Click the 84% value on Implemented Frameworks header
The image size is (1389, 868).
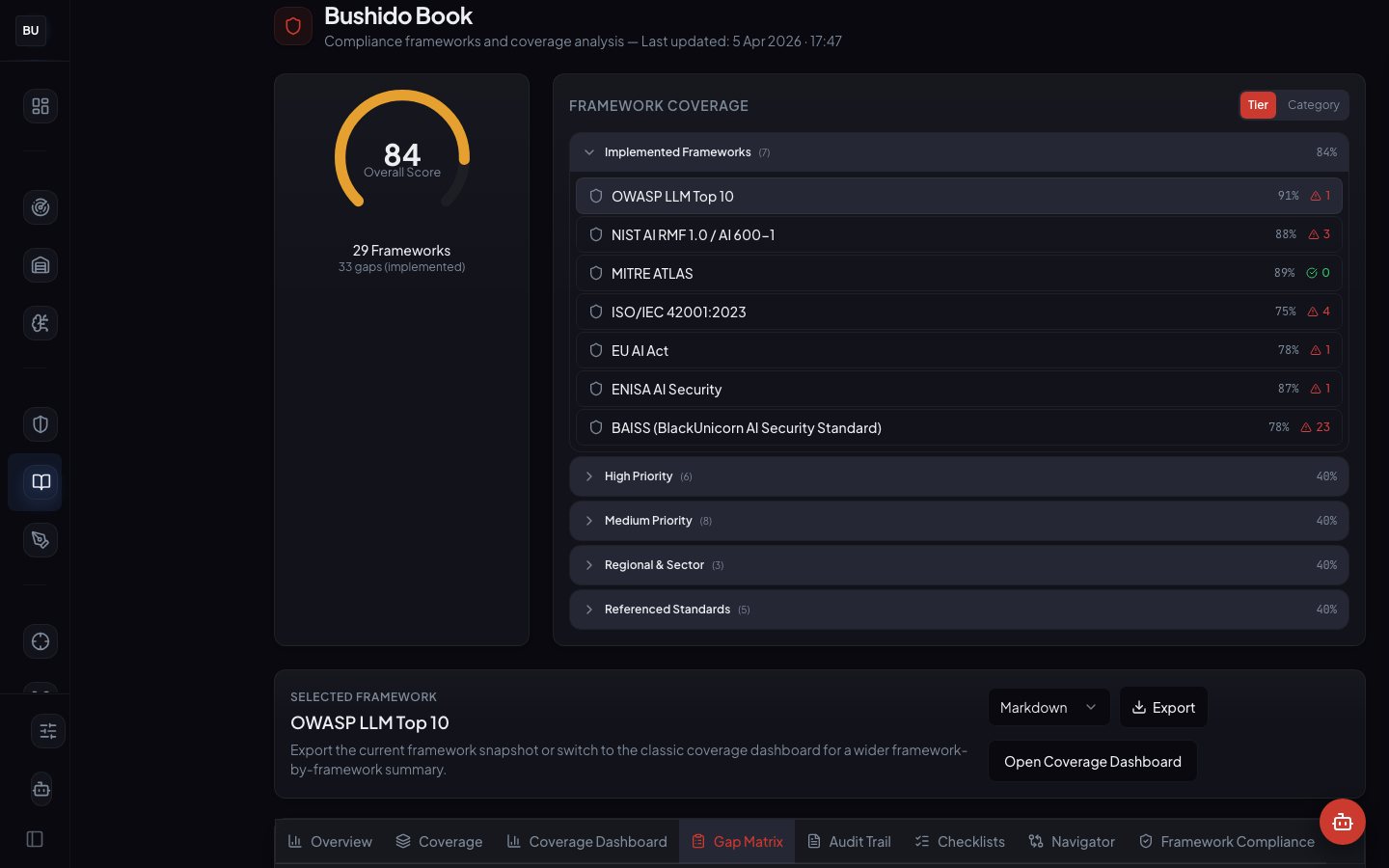point(1326,152)
